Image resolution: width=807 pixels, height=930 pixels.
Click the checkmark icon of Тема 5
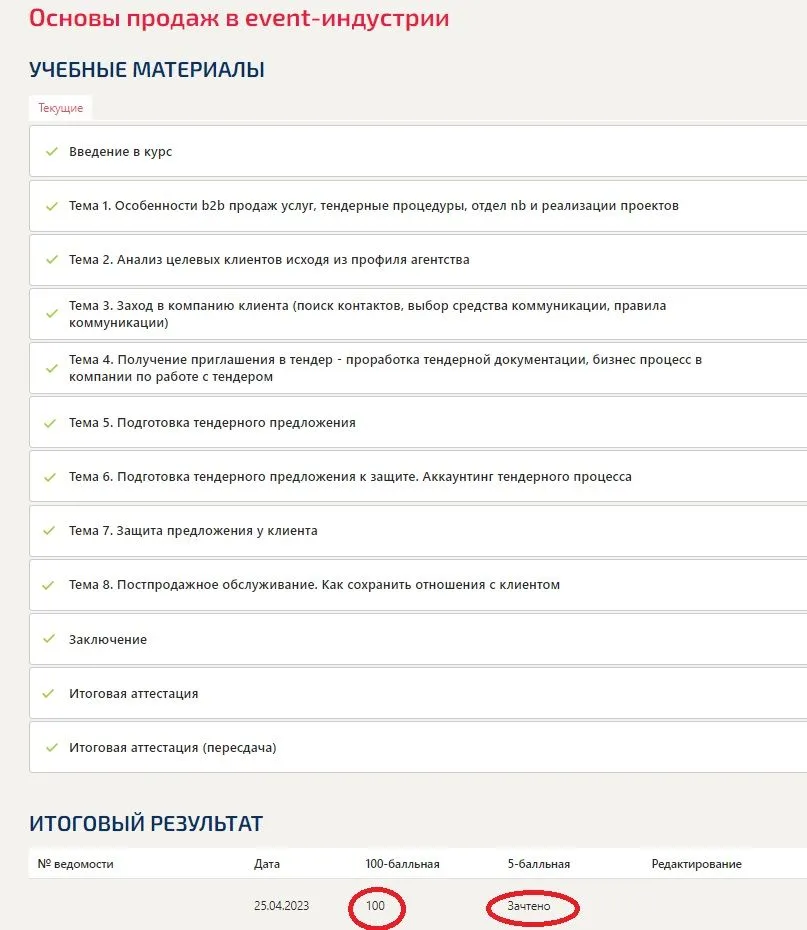pyautogui.click(x=50, y=423)
